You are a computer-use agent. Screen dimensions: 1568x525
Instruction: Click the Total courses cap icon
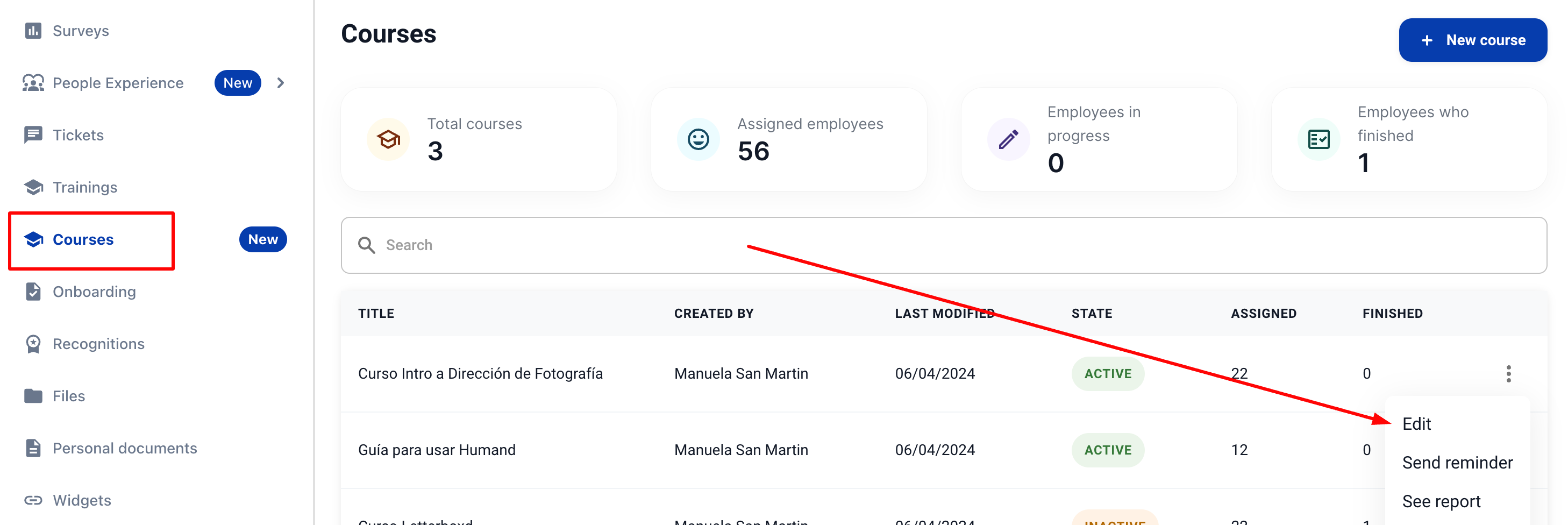point(388,139)
